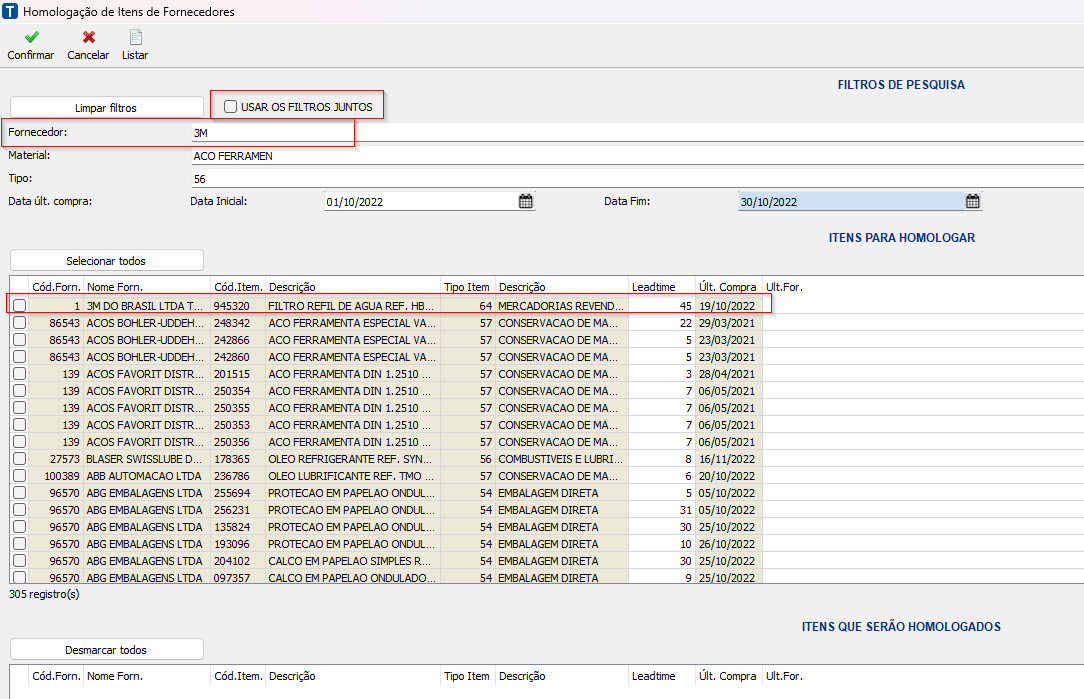Screen dimensions: 1084x699
Task: Click the application logo in the title bar
Action: 11,12
